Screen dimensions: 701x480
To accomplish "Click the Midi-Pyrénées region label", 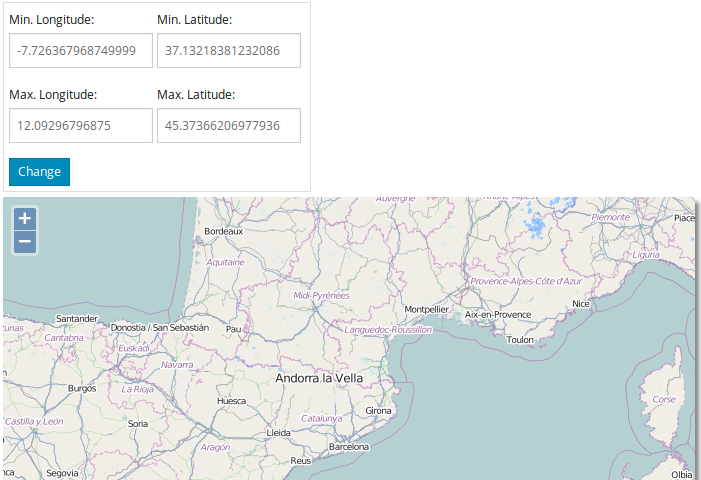I will coord(321,295).
